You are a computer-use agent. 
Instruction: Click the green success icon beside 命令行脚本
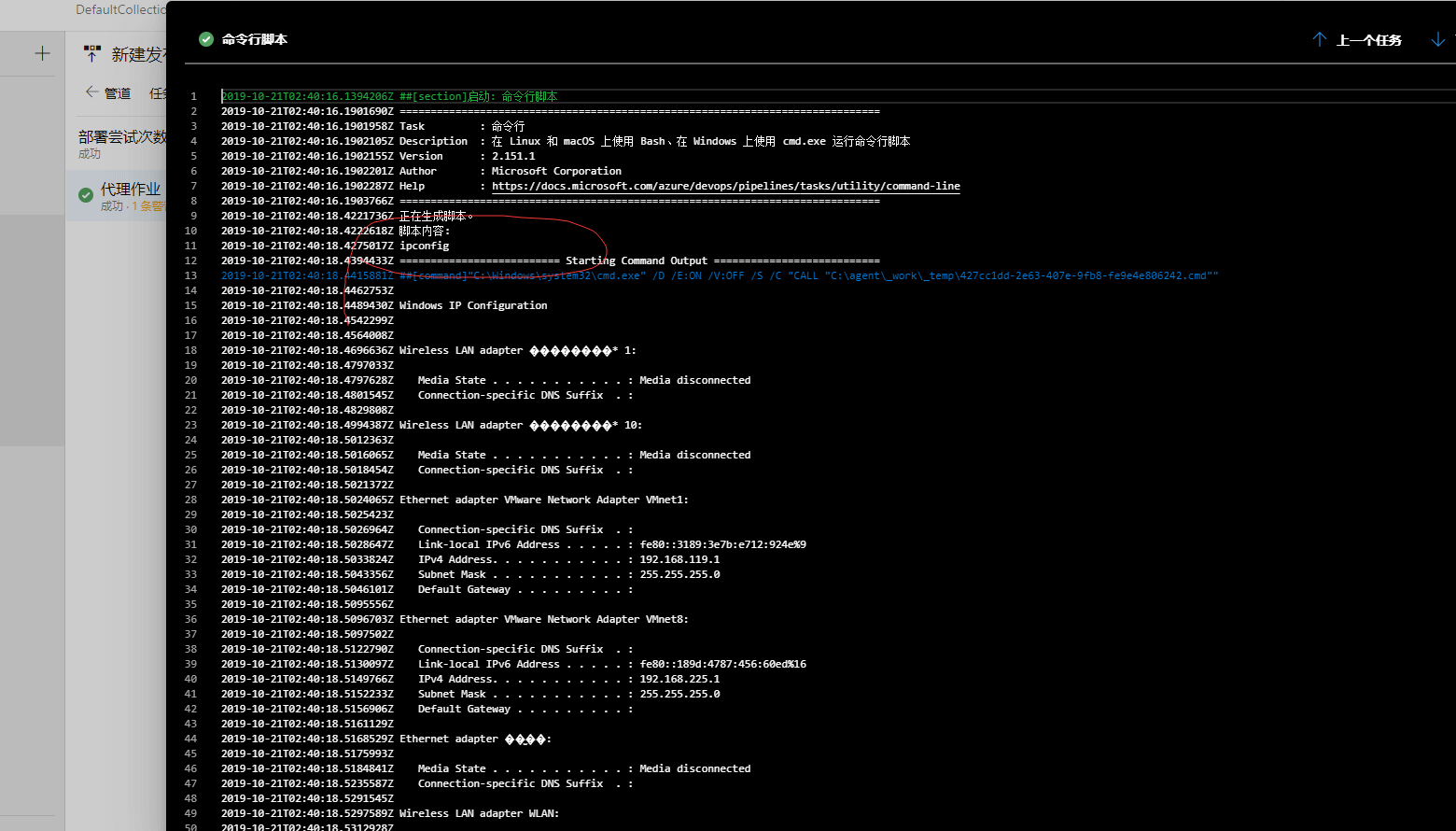click(206, 39)
